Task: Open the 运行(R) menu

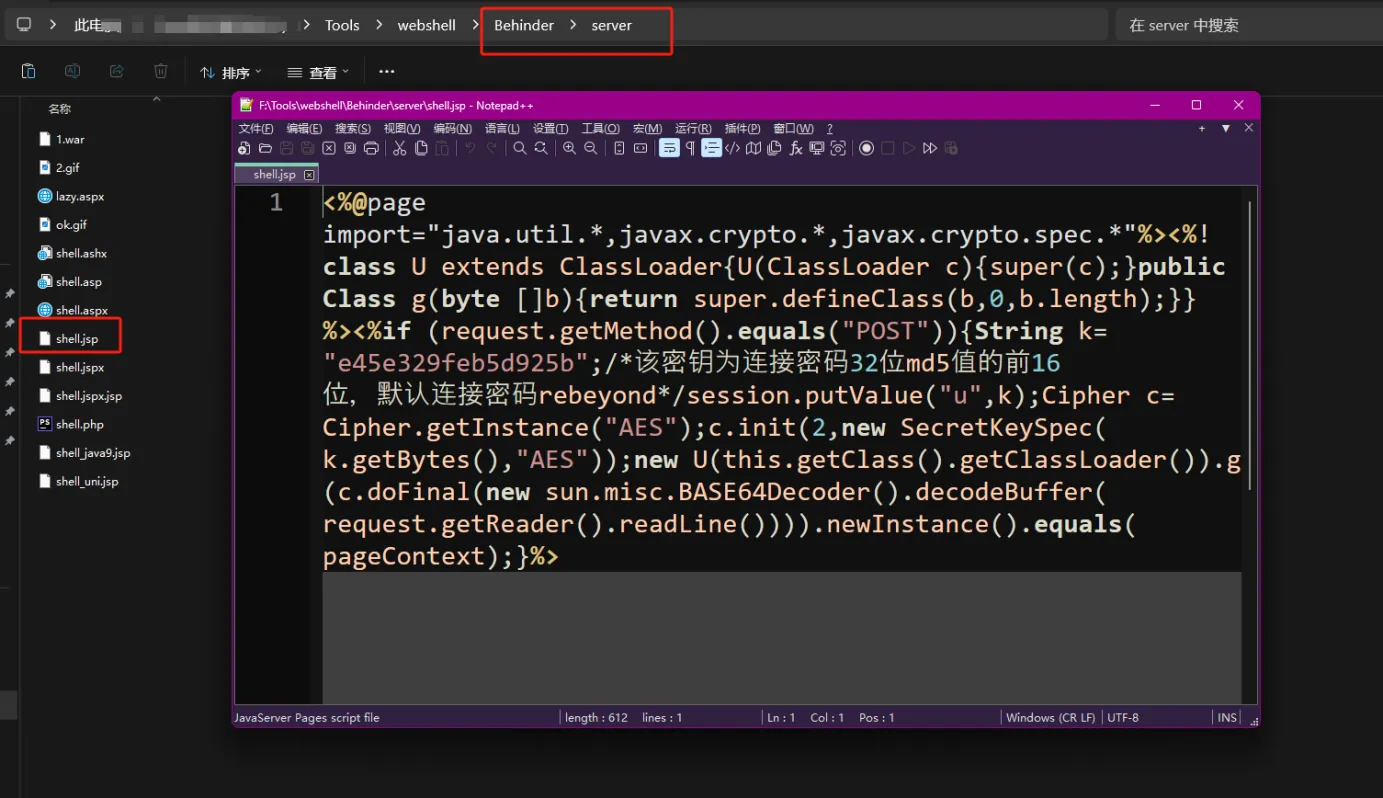Action: point(693,128)
